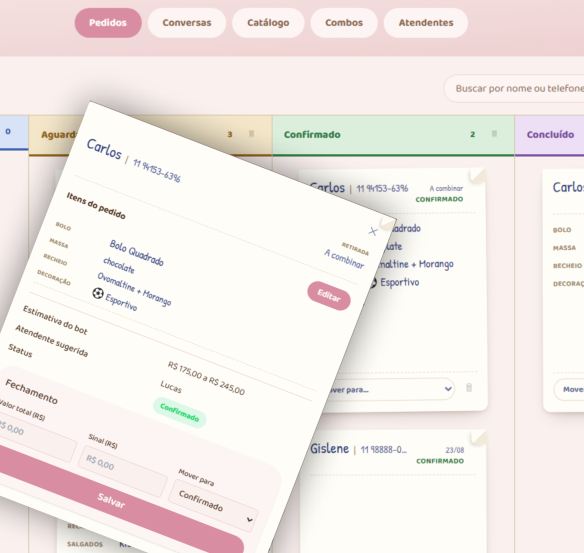Click the pause icon in Confirmado column header
Image resolution: width=584 pixels, height=553 pixels.
tap(494, 134)
